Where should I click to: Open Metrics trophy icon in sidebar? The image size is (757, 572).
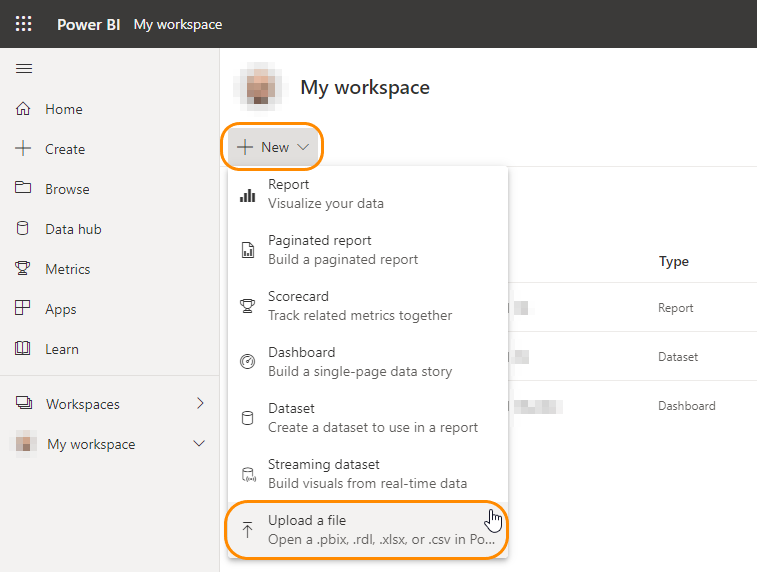coord(24,269)
